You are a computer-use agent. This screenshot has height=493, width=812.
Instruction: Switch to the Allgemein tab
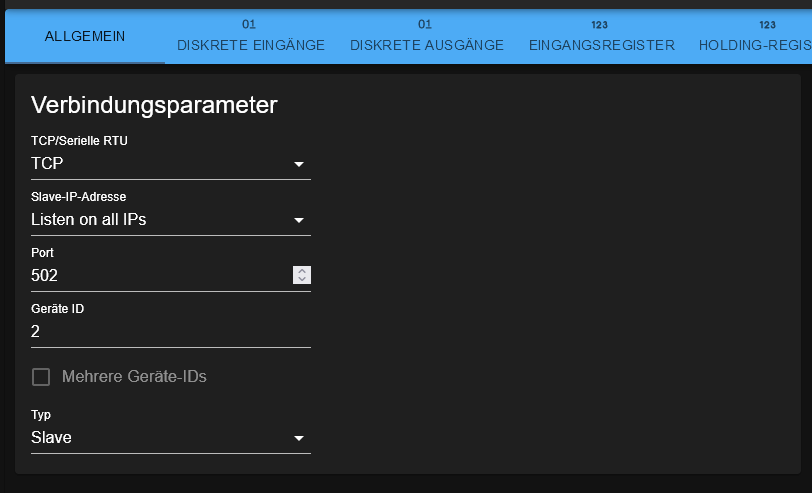pos(85,36)
